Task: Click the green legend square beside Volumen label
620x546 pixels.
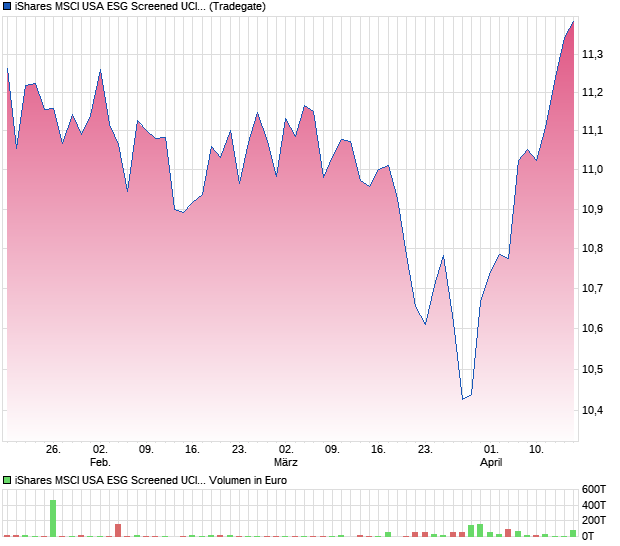Action: pyautogui.click(x=8, y=480)
